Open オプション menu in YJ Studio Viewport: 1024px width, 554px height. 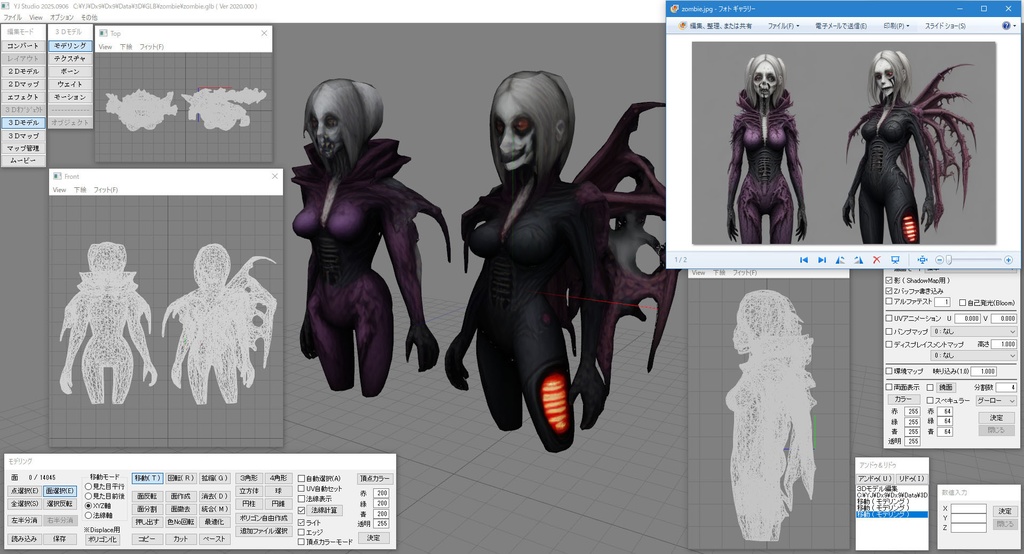pos(62,17)
